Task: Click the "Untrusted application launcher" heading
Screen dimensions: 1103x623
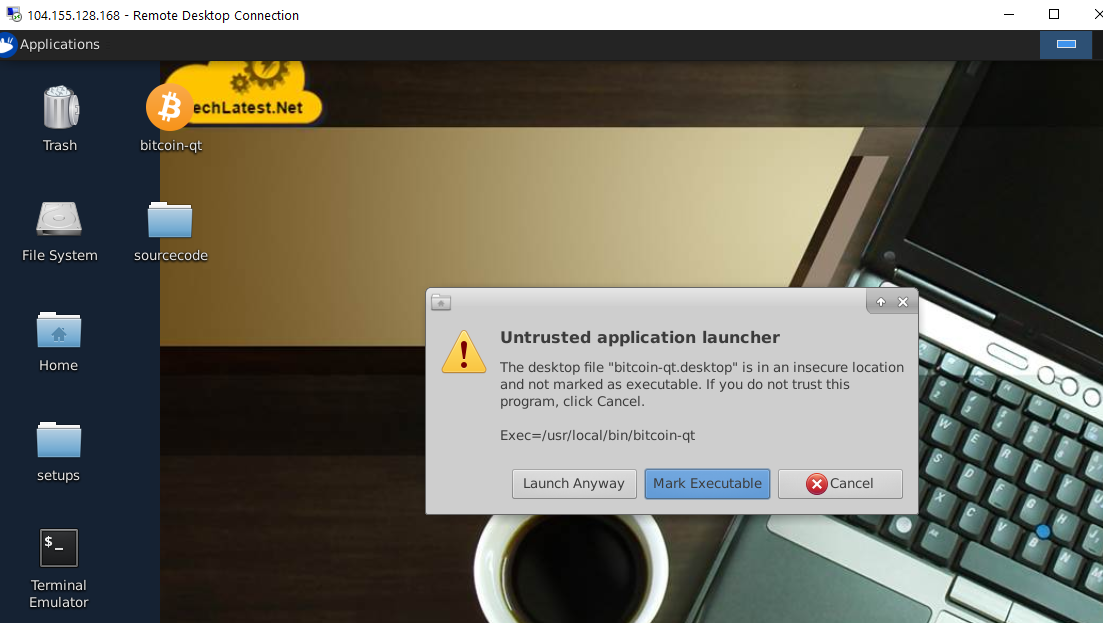Action: point(640,338)
